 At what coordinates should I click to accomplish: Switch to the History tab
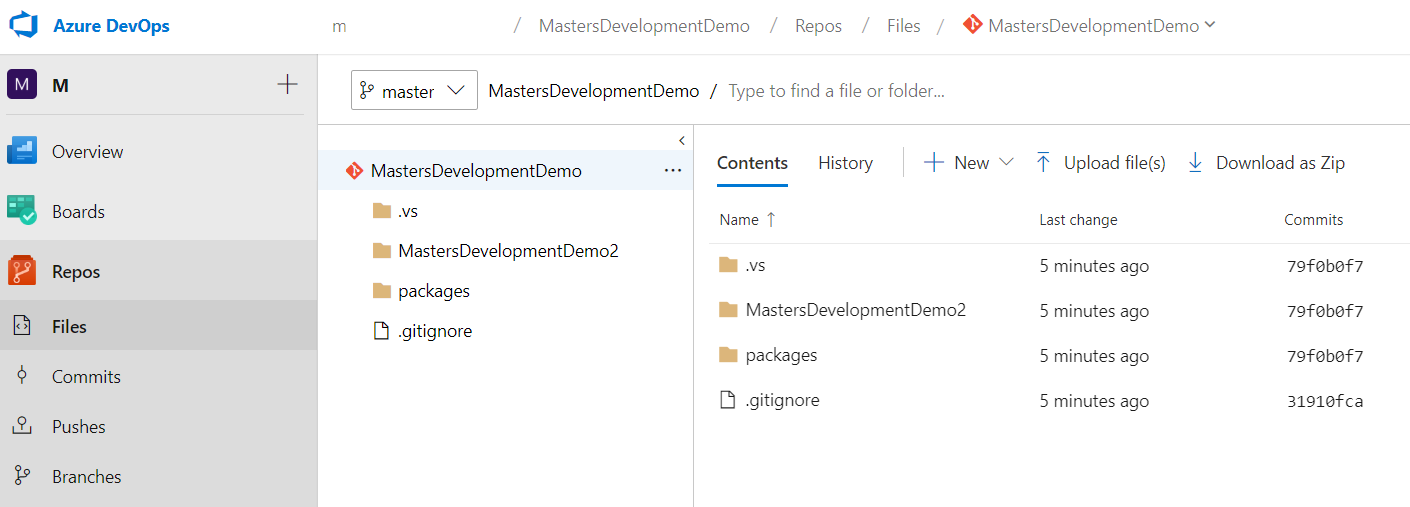coord(845,163)
